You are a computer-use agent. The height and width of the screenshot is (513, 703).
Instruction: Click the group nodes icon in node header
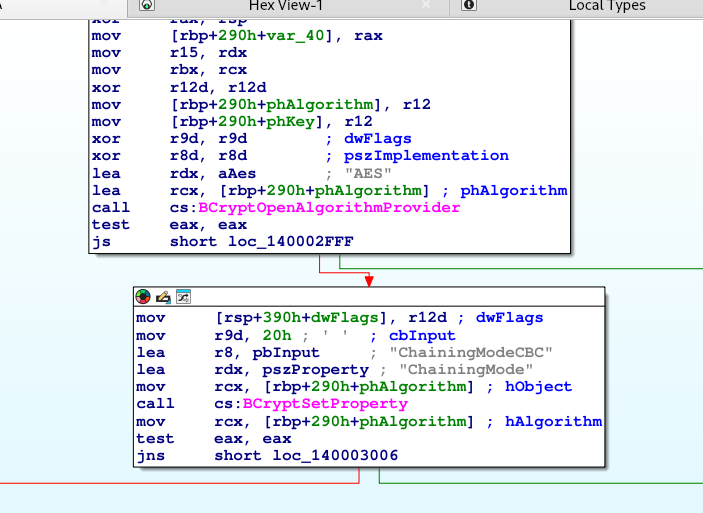pos(183,297)
